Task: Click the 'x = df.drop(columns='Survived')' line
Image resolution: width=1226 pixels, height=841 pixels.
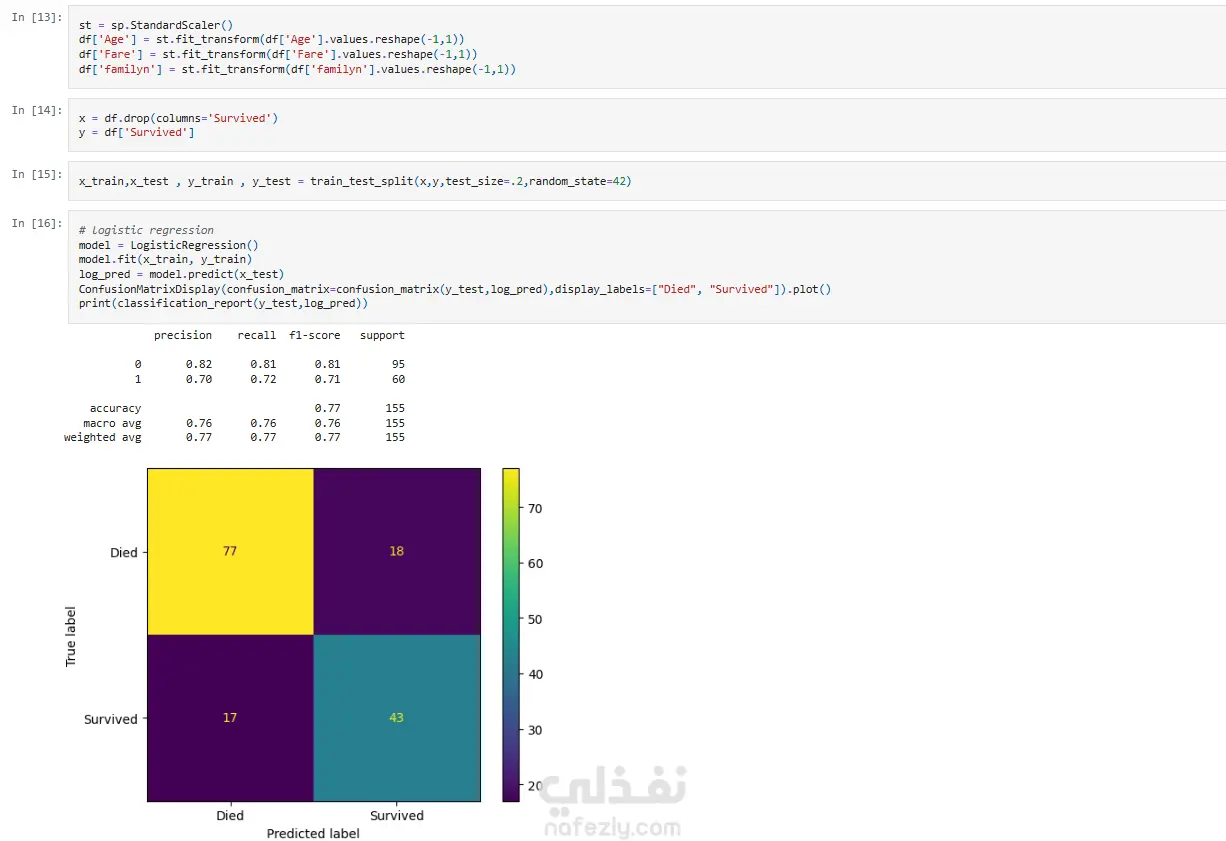Action: point(178,118)
